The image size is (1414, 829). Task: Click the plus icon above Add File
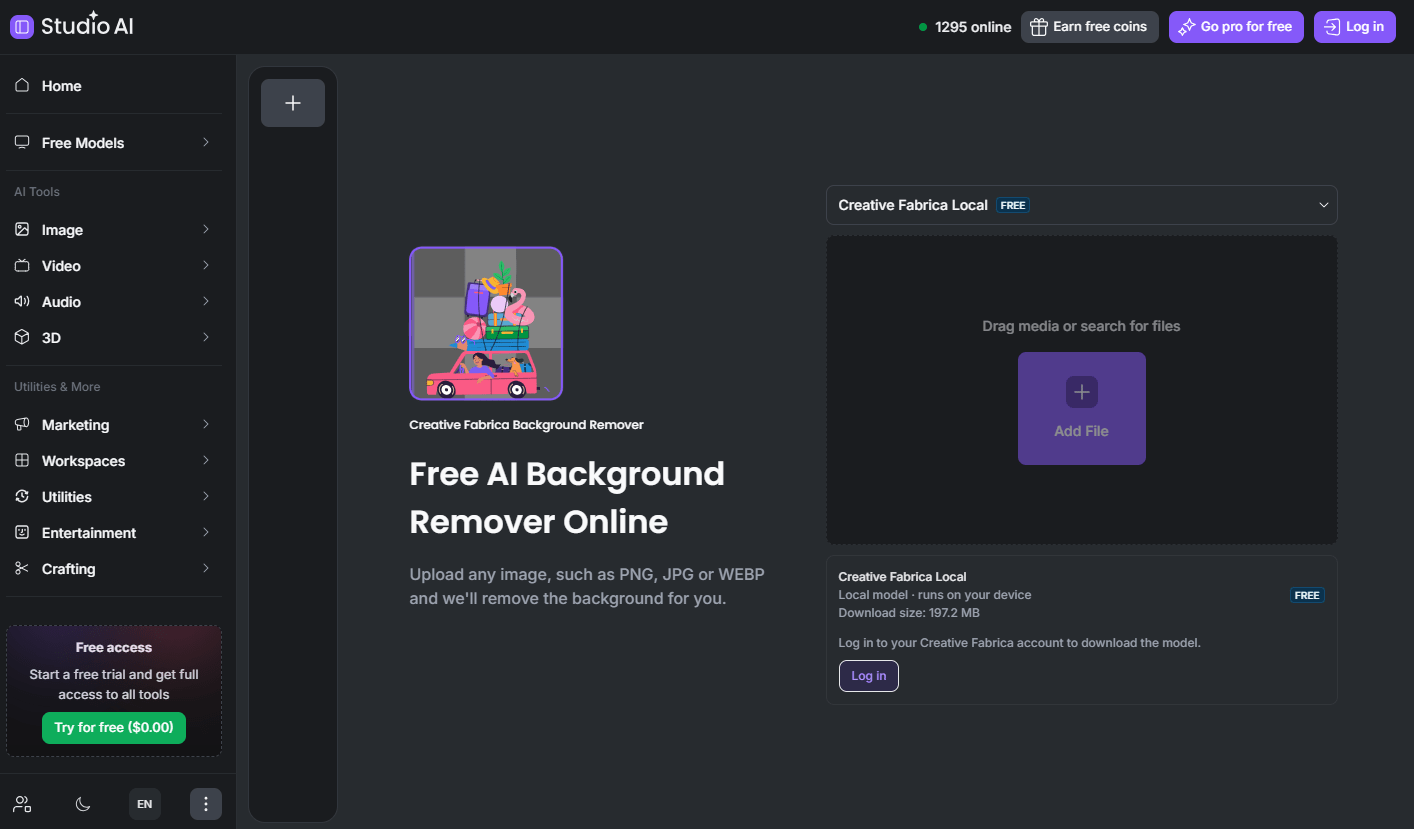pos(1082,392)
